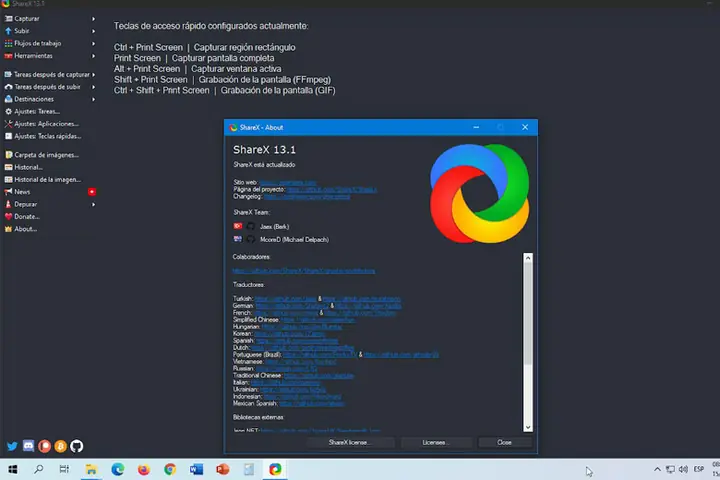Expand the Herramientas submenu arrow

pos(94,56)
